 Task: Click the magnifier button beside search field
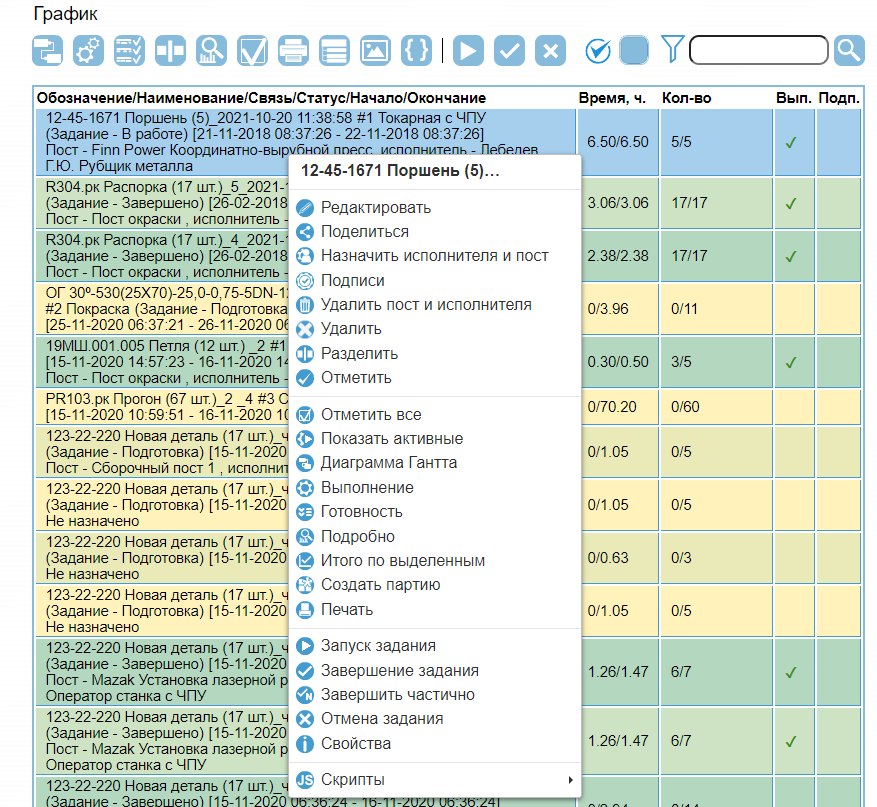(848, 50)
